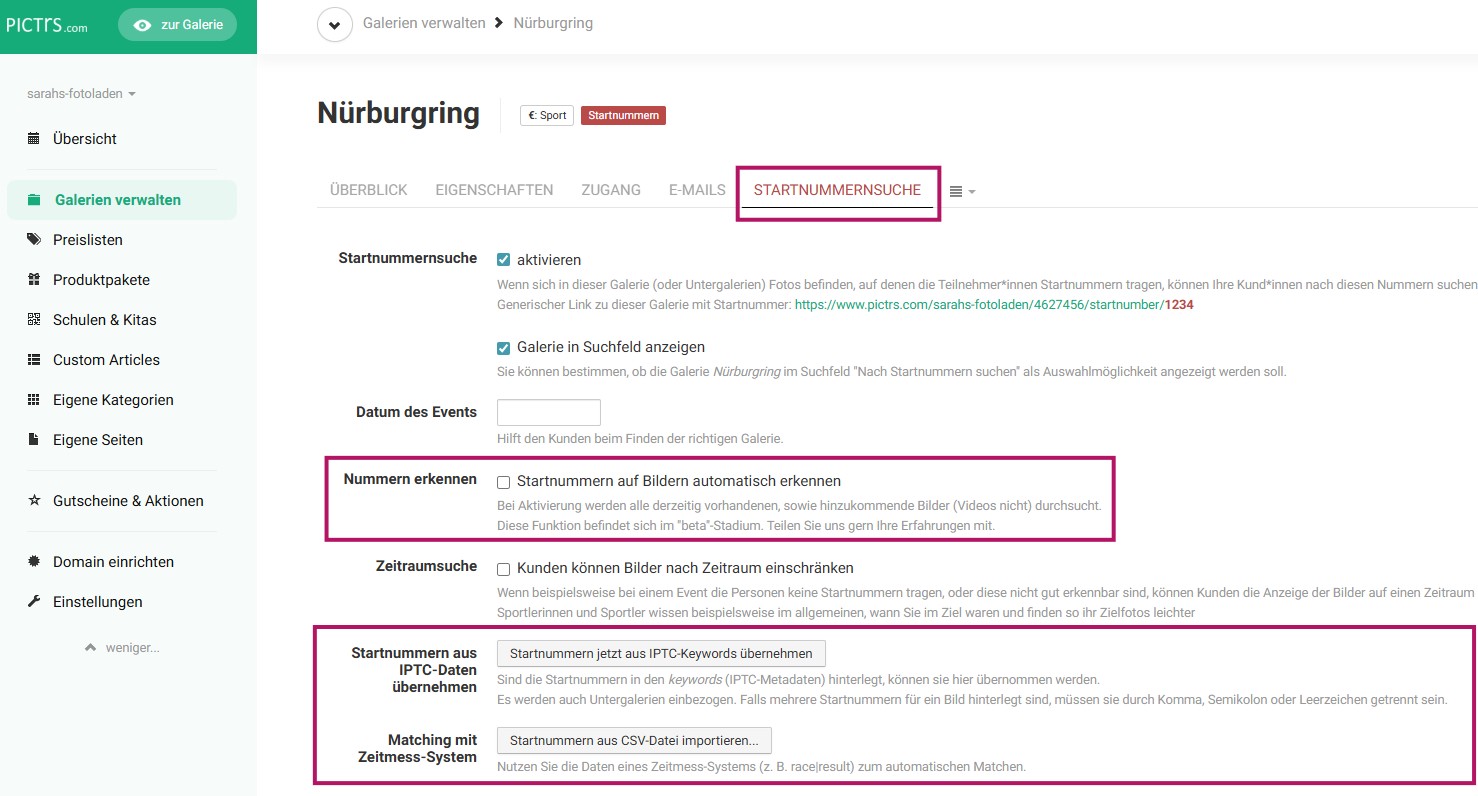Open the round chevron menu in header
This screenshot has width=1478, height=796.
click(x=335, y=24)
